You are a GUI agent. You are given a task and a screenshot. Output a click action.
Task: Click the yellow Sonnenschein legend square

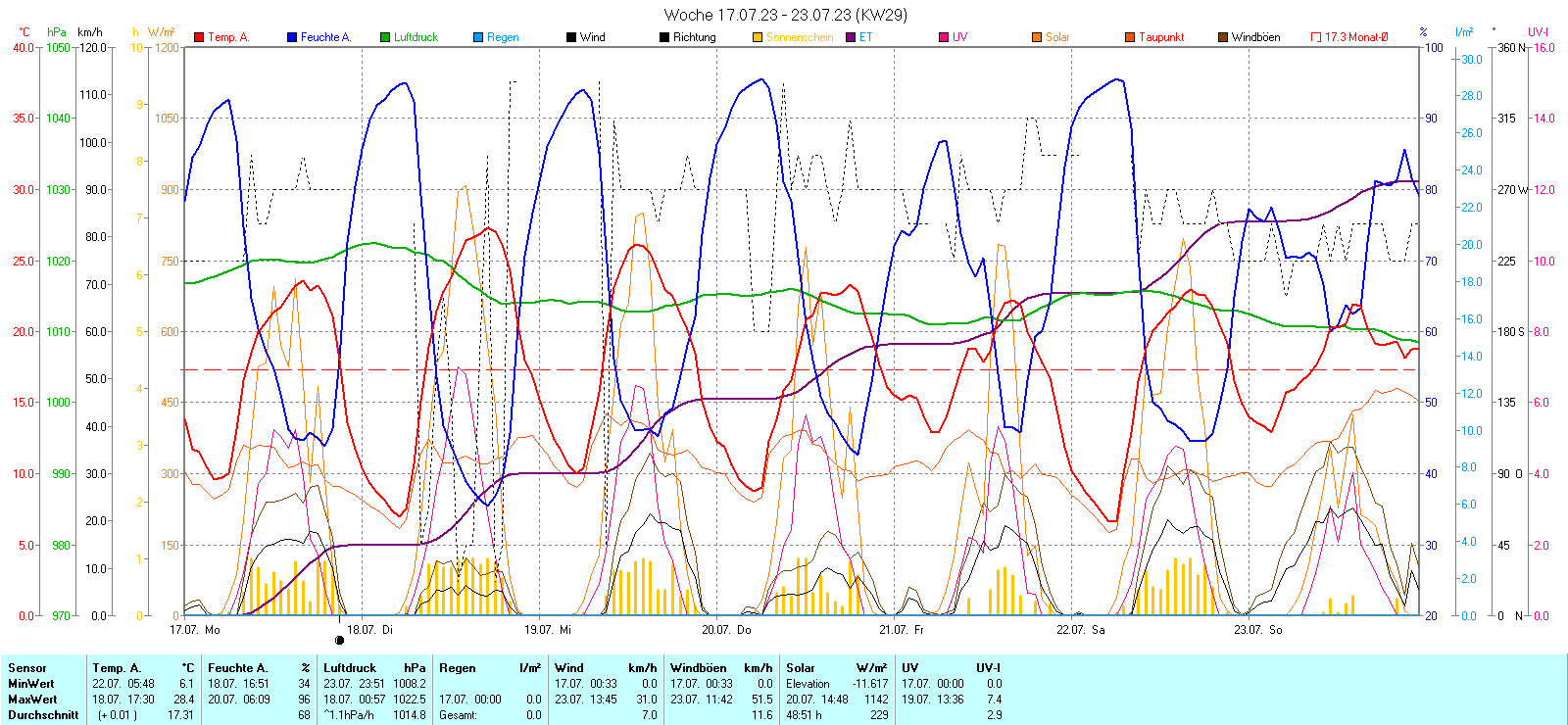tap(758, 38)
